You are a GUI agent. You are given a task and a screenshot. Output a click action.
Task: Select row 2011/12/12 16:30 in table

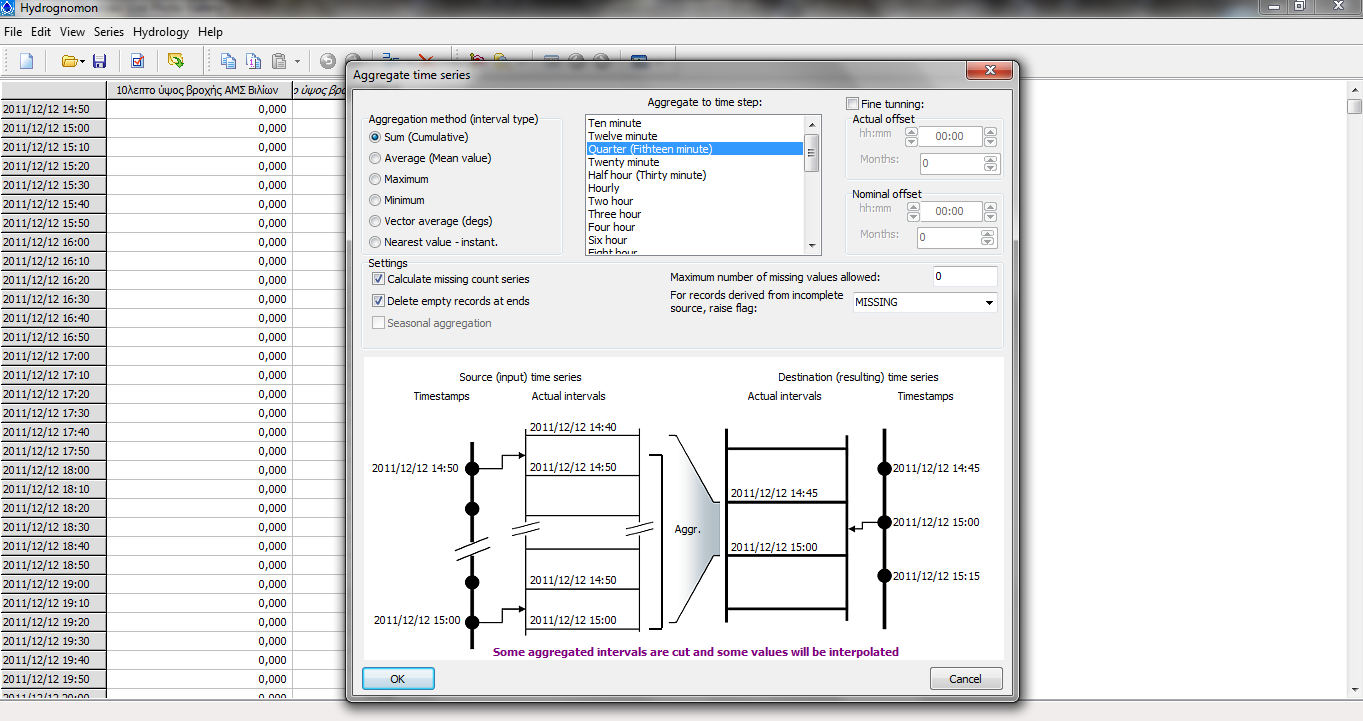tap(53, 299)
